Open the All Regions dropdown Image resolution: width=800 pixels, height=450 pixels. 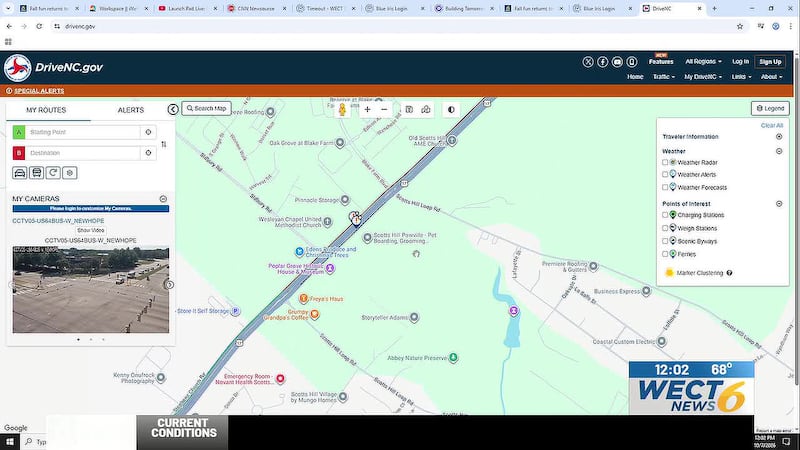click(x=704, y=62)
